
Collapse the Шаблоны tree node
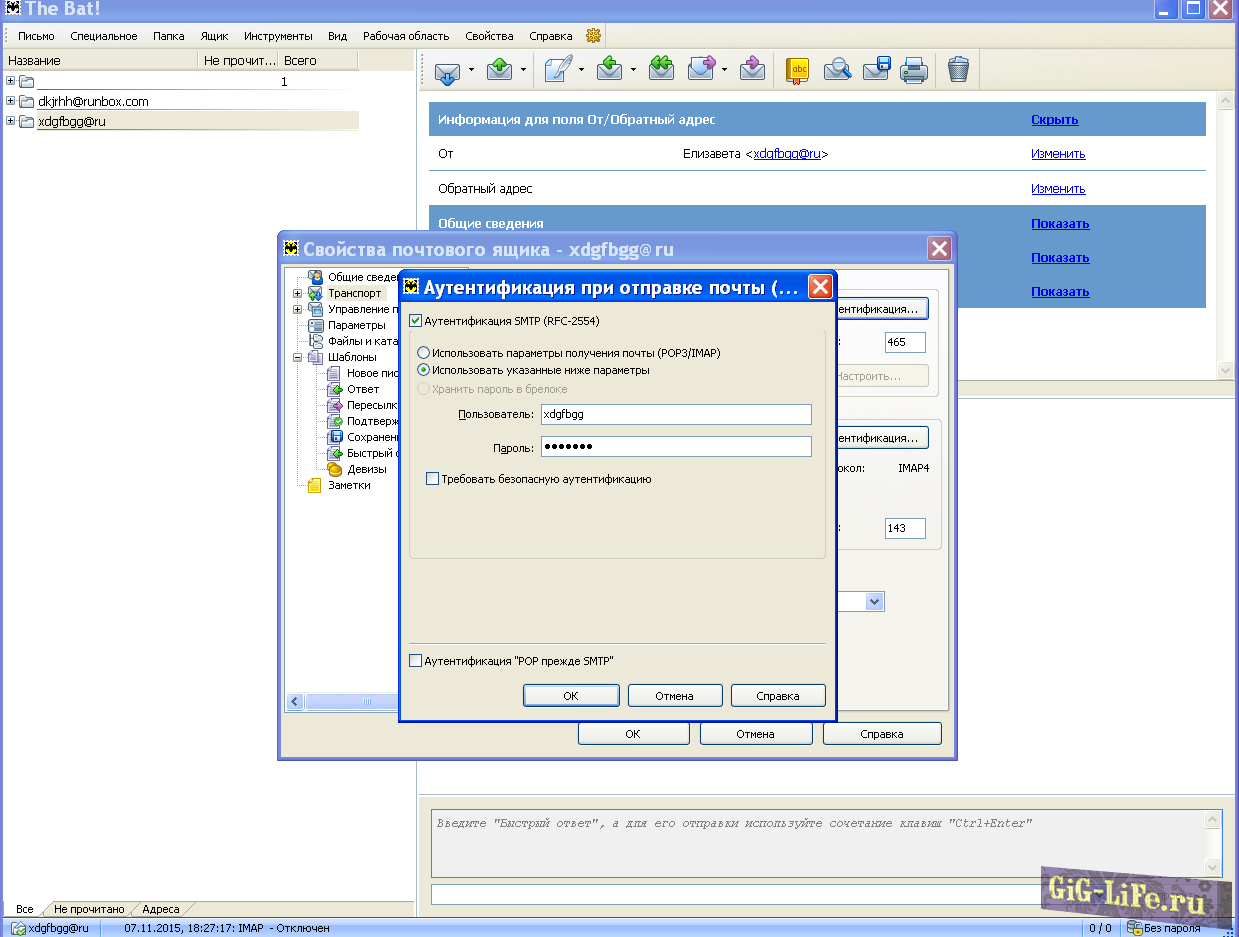(298, 357)
